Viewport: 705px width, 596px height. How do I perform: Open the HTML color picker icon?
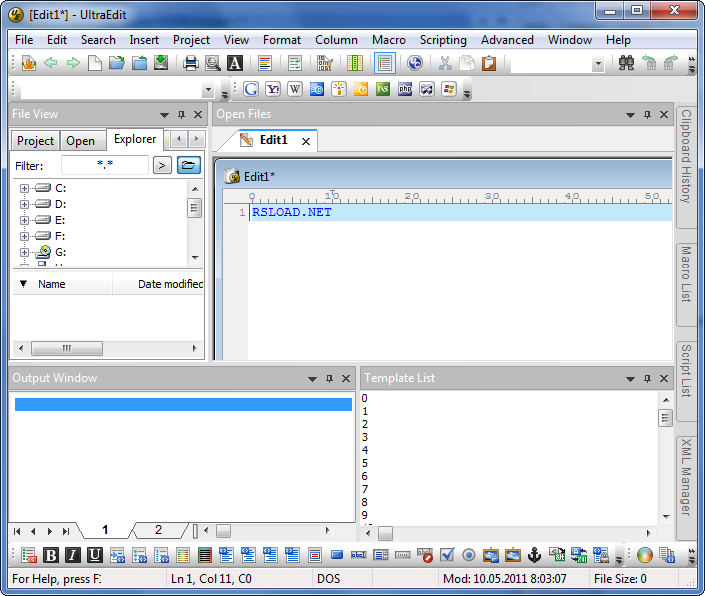[645, 556]
